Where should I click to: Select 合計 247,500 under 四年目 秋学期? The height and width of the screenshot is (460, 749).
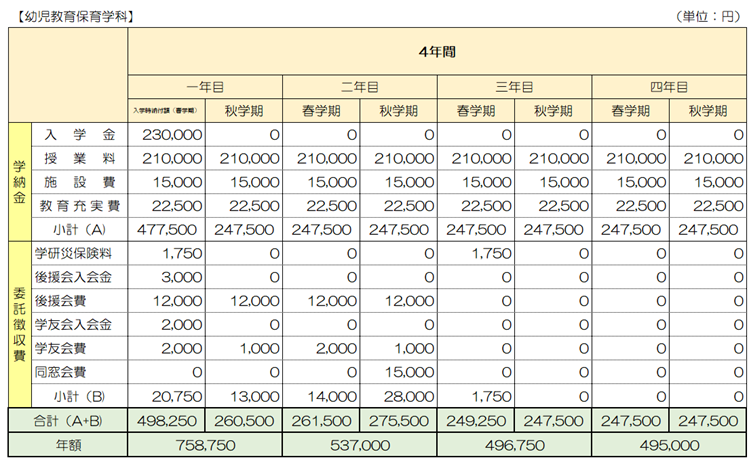[708, 421]
